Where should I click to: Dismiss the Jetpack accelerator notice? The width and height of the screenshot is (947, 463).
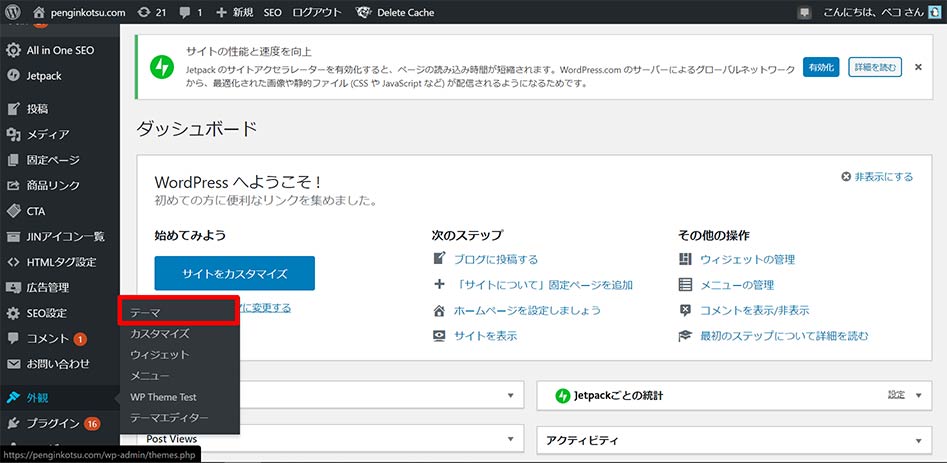point(918,67)
